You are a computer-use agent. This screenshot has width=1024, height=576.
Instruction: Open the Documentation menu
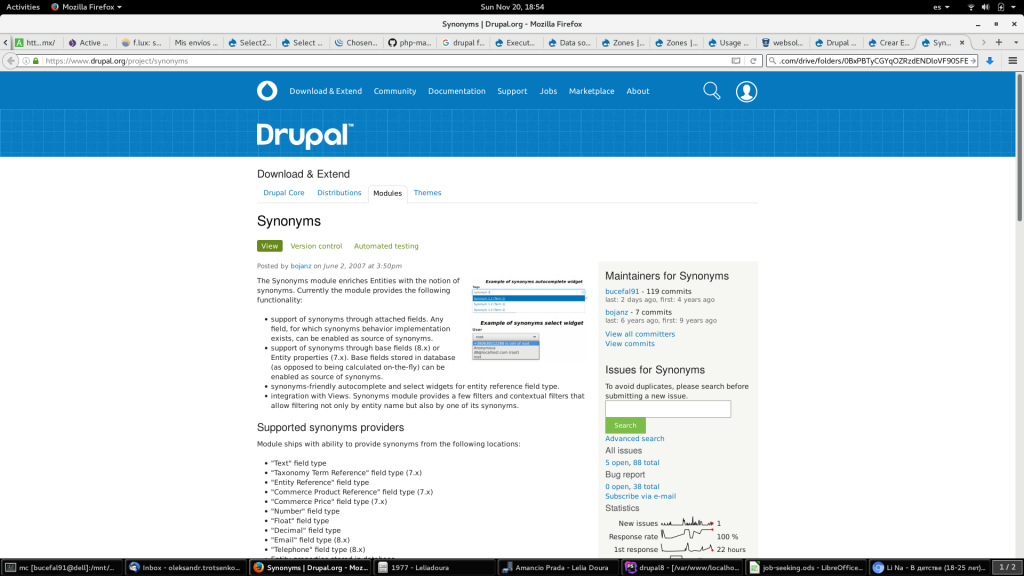(x=456, y=91)
